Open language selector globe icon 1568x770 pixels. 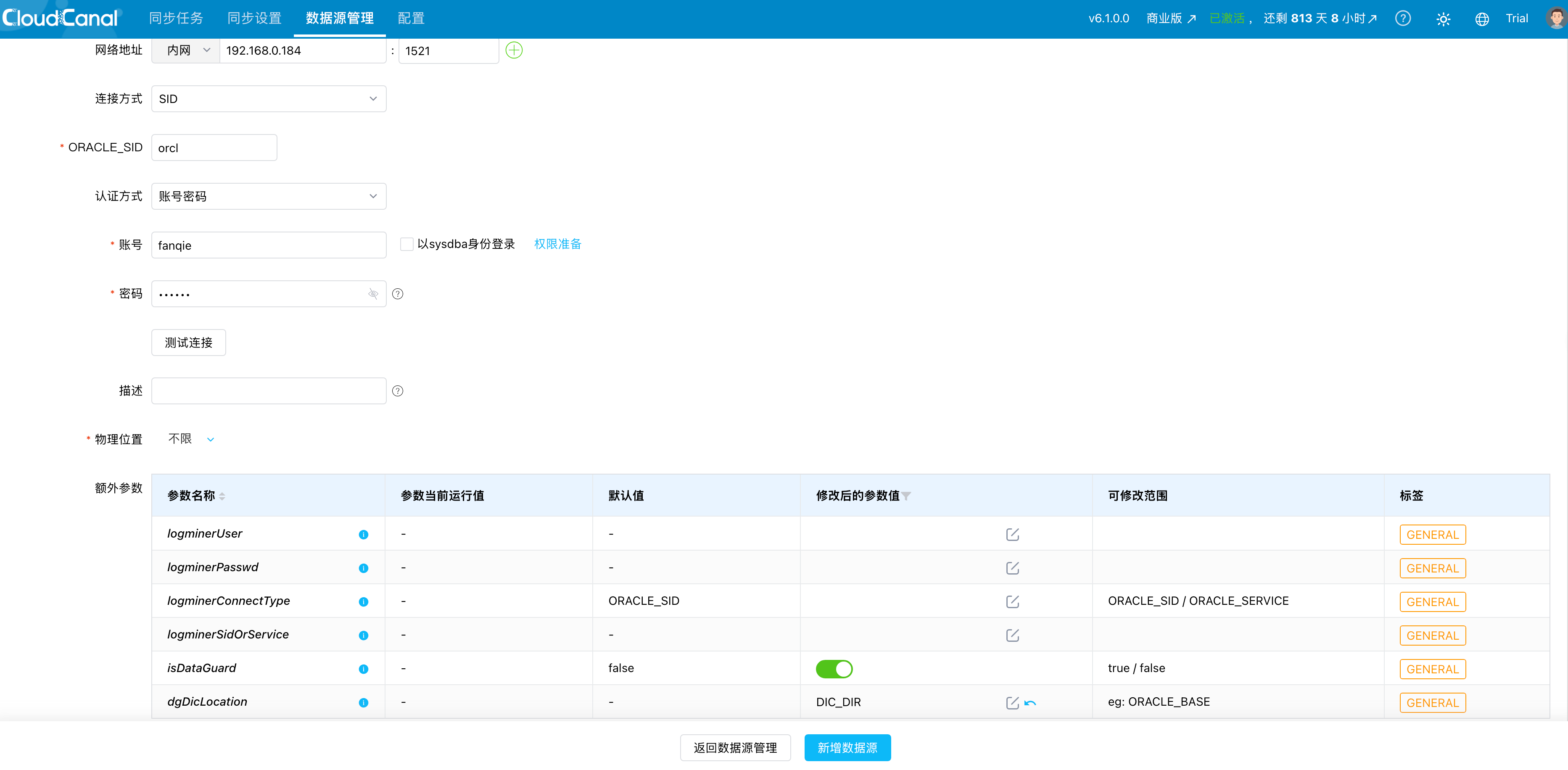click(x=1481, y=19)
